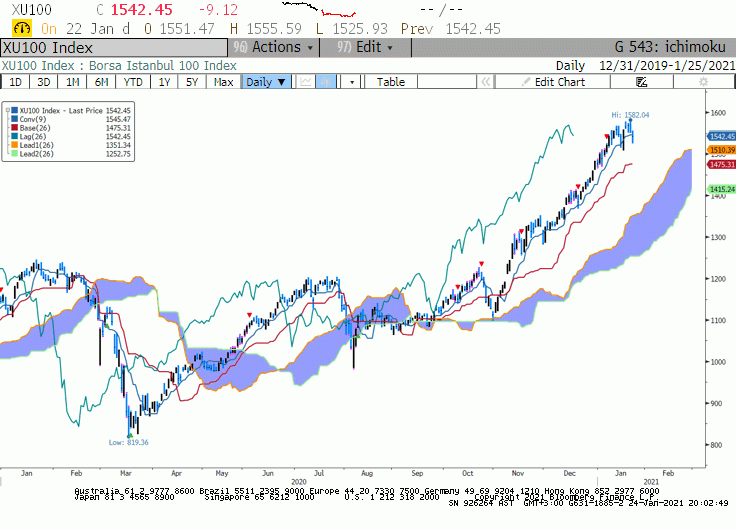The height and width of the screenshot is (530, 736).
Task: Open the annotations notepad icon
Action: click(x=642, y=82)
